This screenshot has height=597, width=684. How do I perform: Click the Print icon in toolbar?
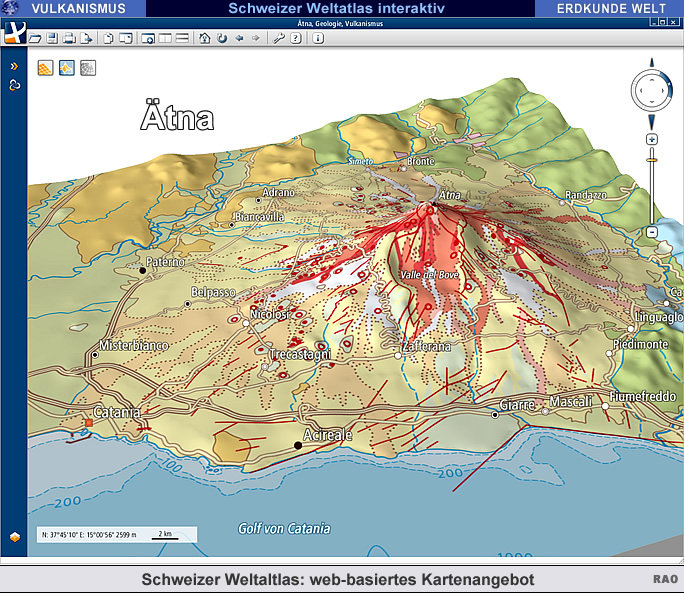click(x=69, y=38)
